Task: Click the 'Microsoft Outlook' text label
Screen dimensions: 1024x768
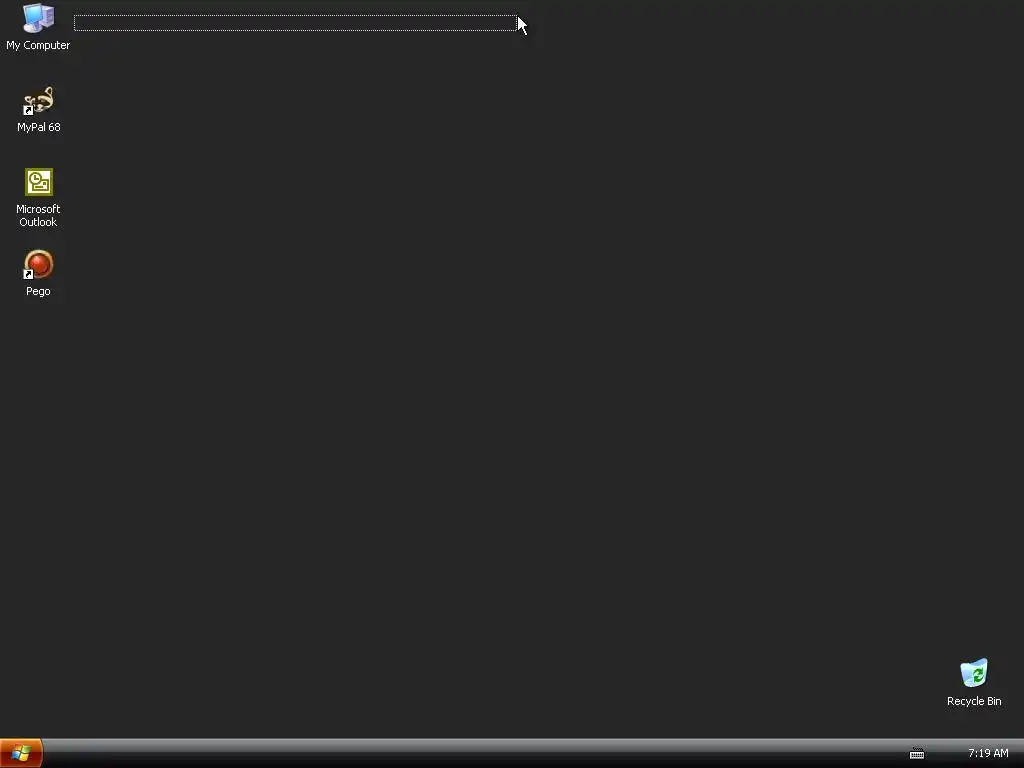Action: [38, 216]
